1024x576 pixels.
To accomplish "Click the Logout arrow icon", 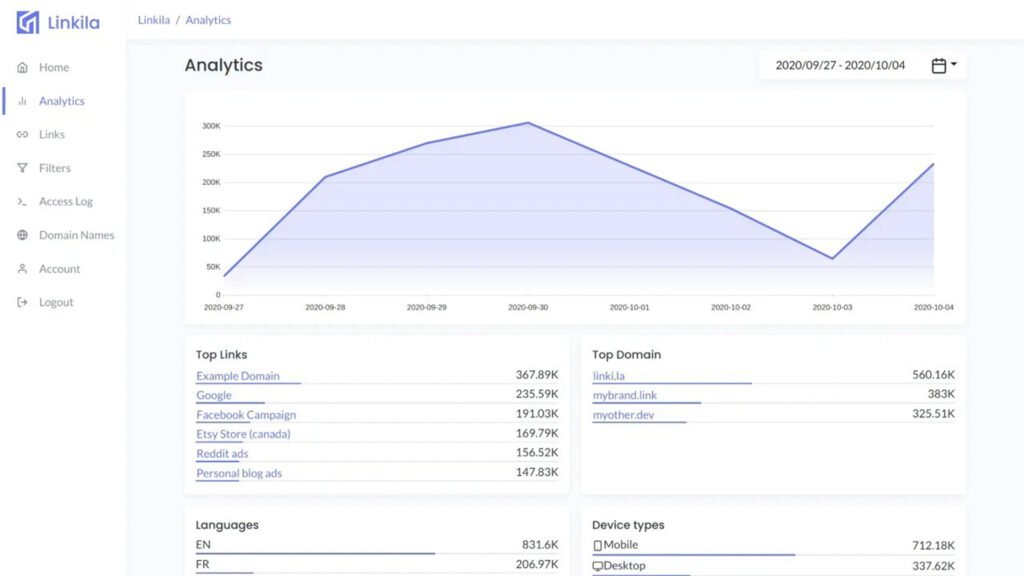I will [22, 302].
